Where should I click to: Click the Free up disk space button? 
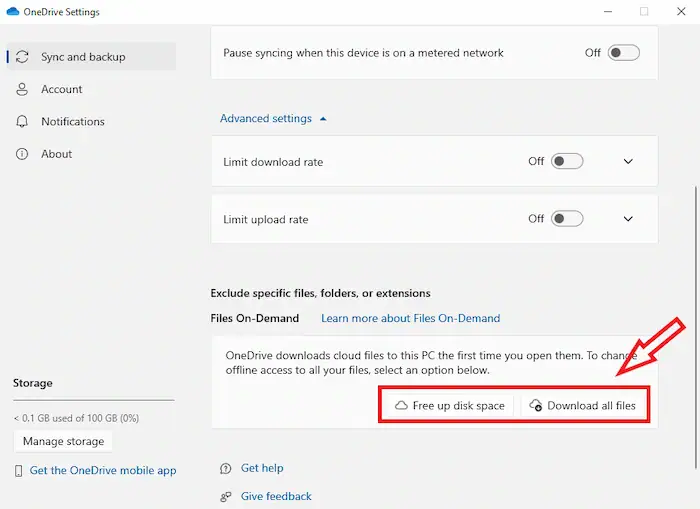click(x=450, y=405)
